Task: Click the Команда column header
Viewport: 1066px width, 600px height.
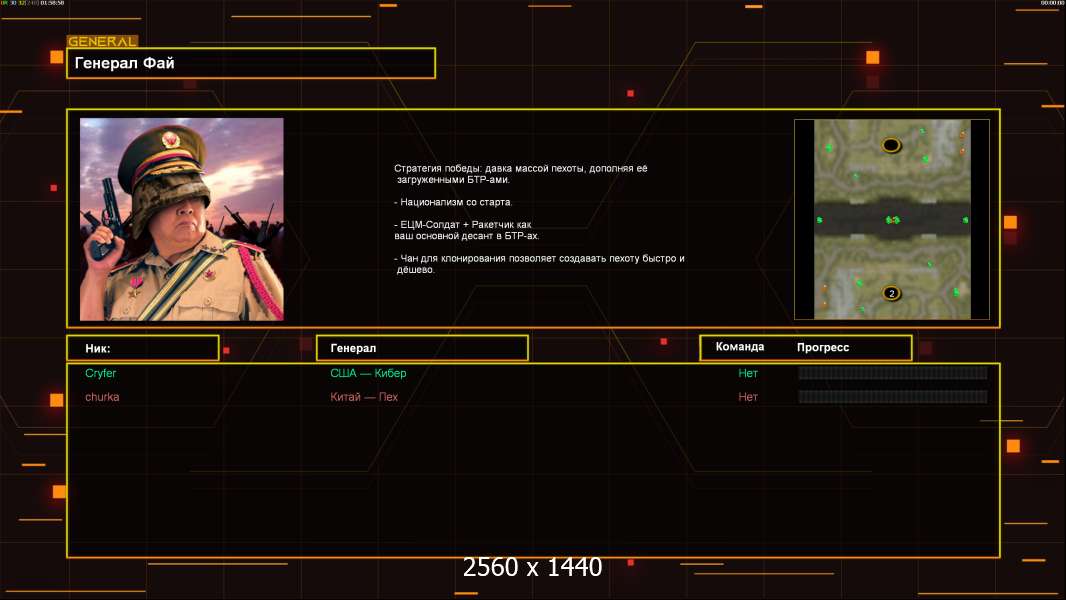Action: pyautogui.click(x=740, y=347)
